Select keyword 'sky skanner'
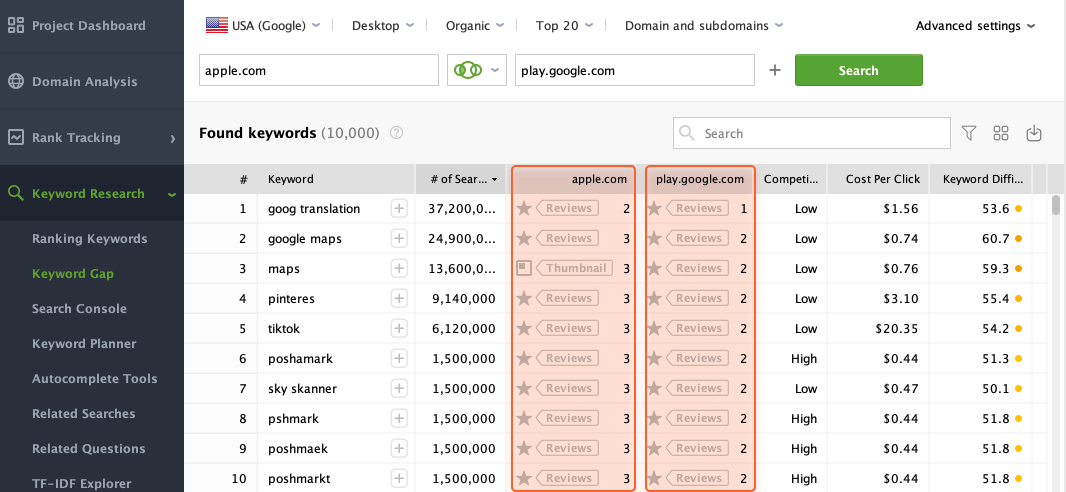This screenshot has height=492, width=1066. coord(303,389)
